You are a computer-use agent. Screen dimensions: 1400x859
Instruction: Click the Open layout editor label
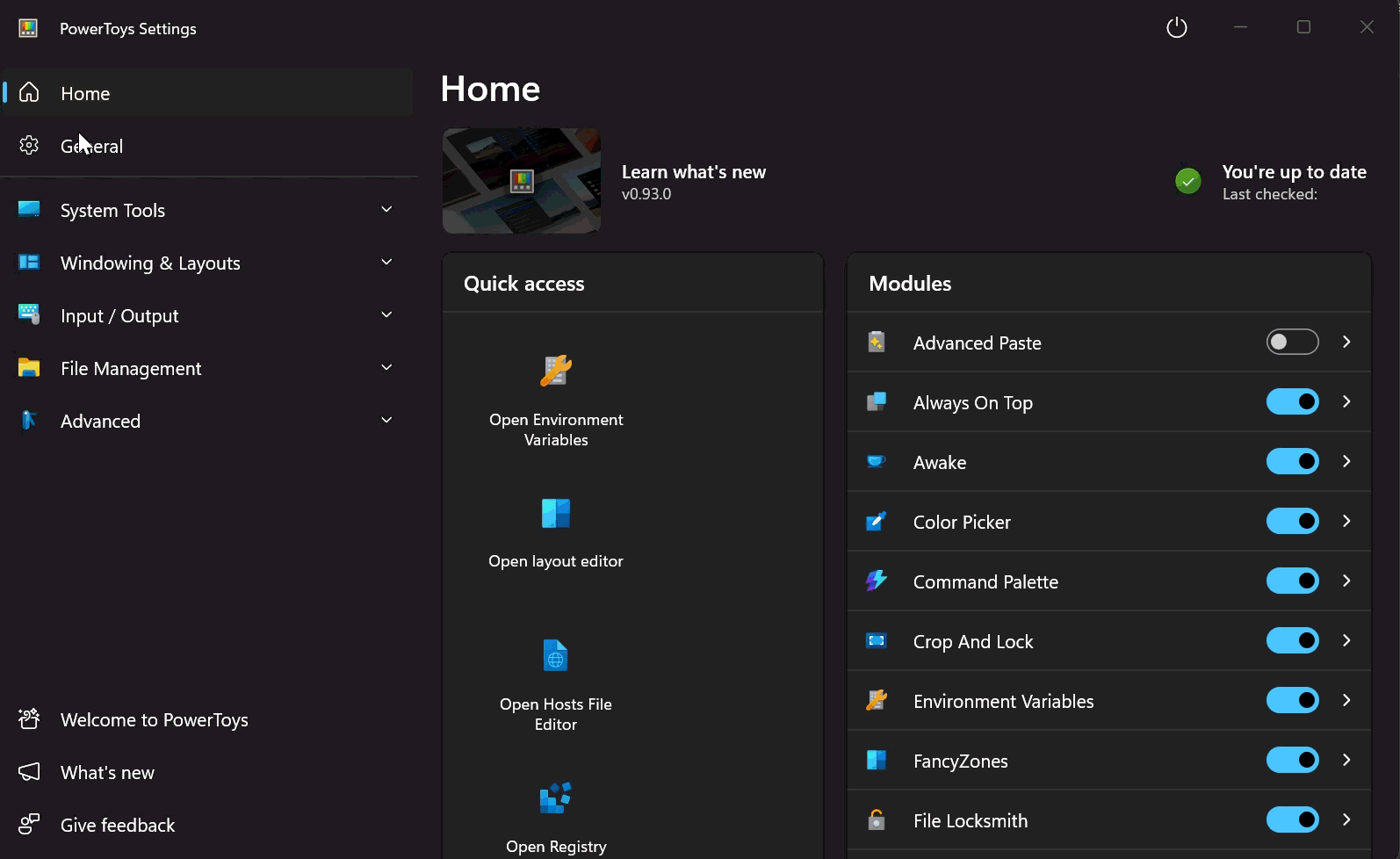(x=556, y=561)
